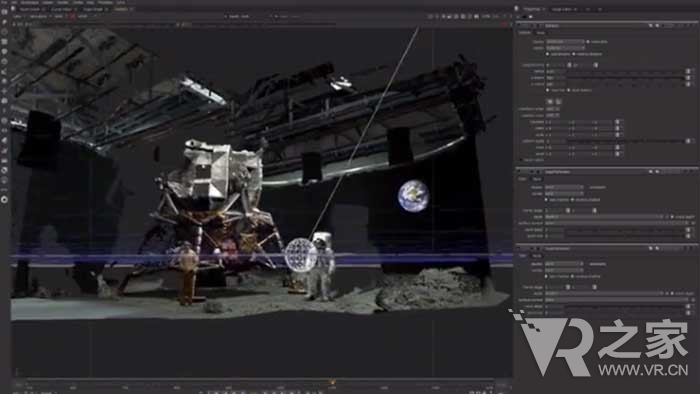Screen dimensions: 700x394
Task: Click the white ring icon in left toolbar
Action: pos(4,200)
